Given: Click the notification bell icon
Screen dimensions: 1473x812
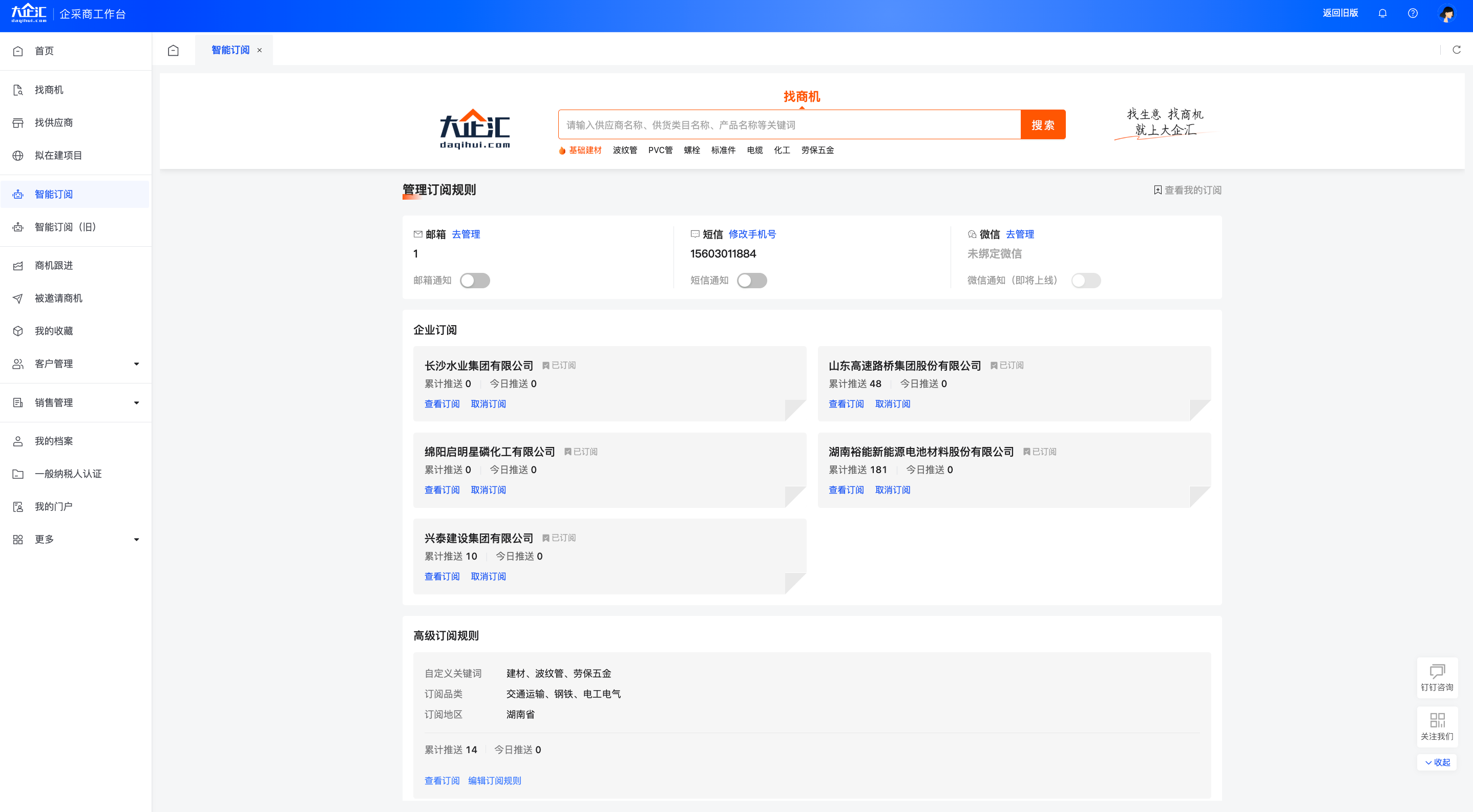Looking at the screenshot, I should 1382,13.
